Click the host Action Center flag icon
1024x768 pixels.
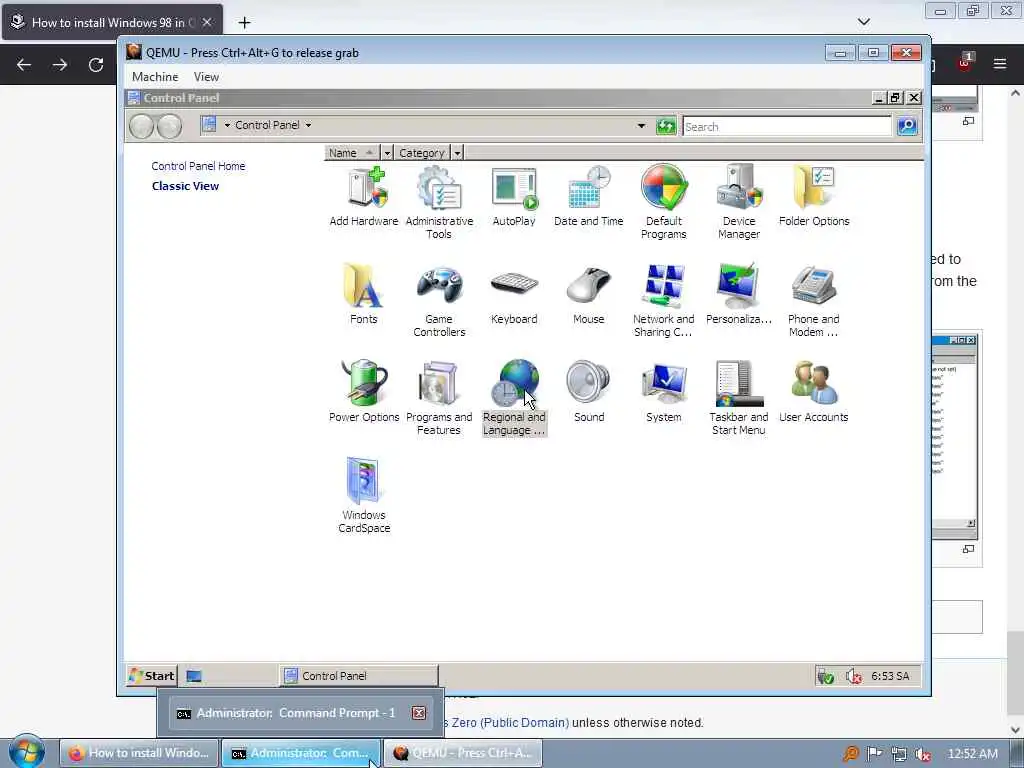tap(874, 754)
